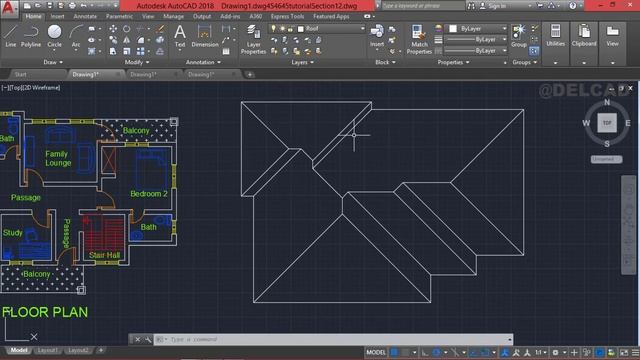Viewport: 640px width, 360px height.
Task: Expand the Block panel
Action: tap(385, 62)
